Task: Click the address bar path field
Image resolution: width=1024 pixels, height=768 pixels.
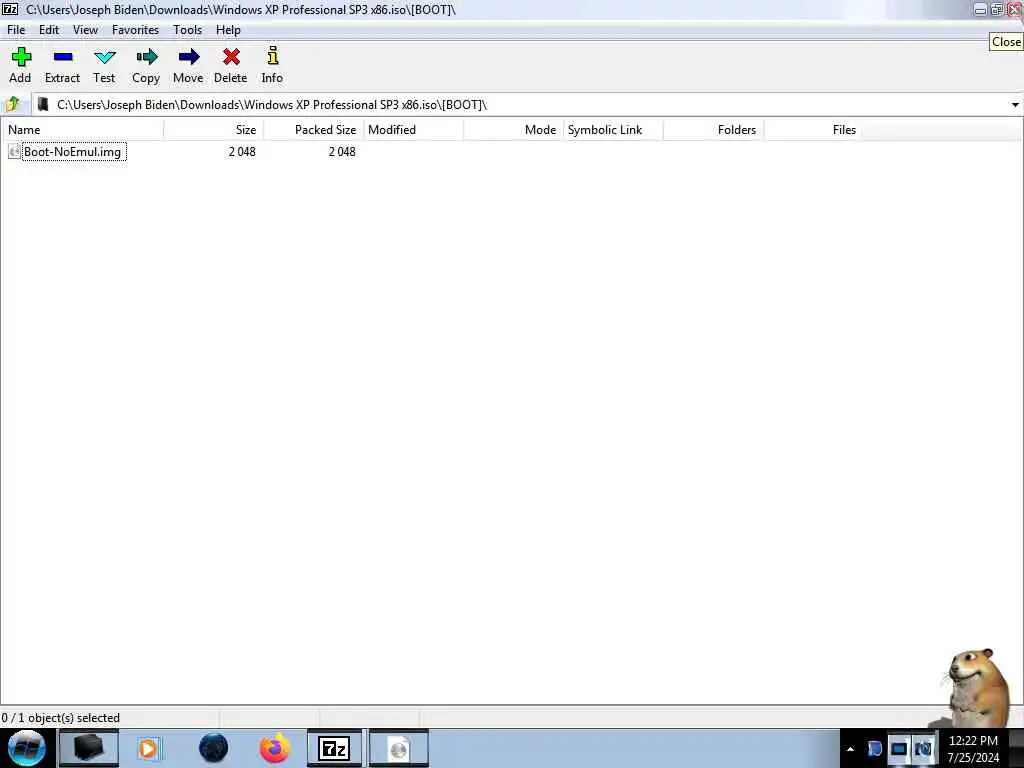Action: (x=526, y=104)
